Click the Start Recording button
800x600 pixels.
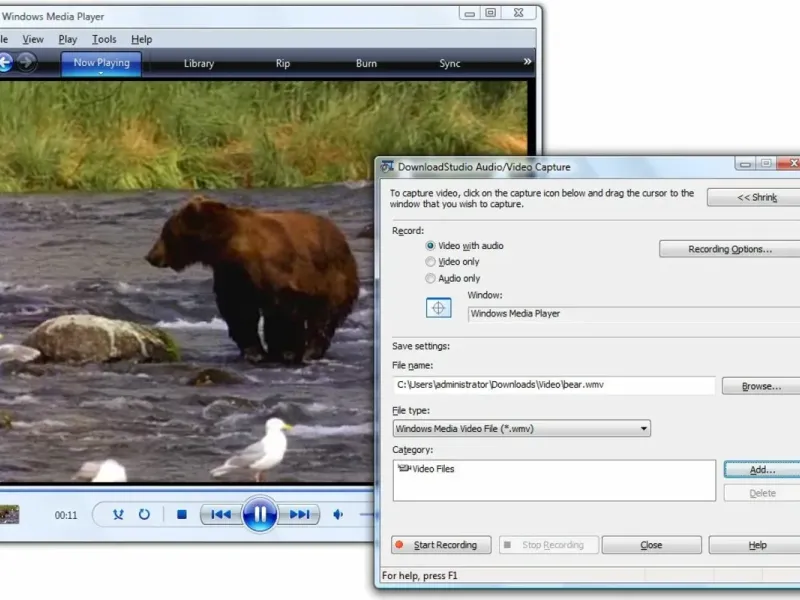click(x=441, y=545)
